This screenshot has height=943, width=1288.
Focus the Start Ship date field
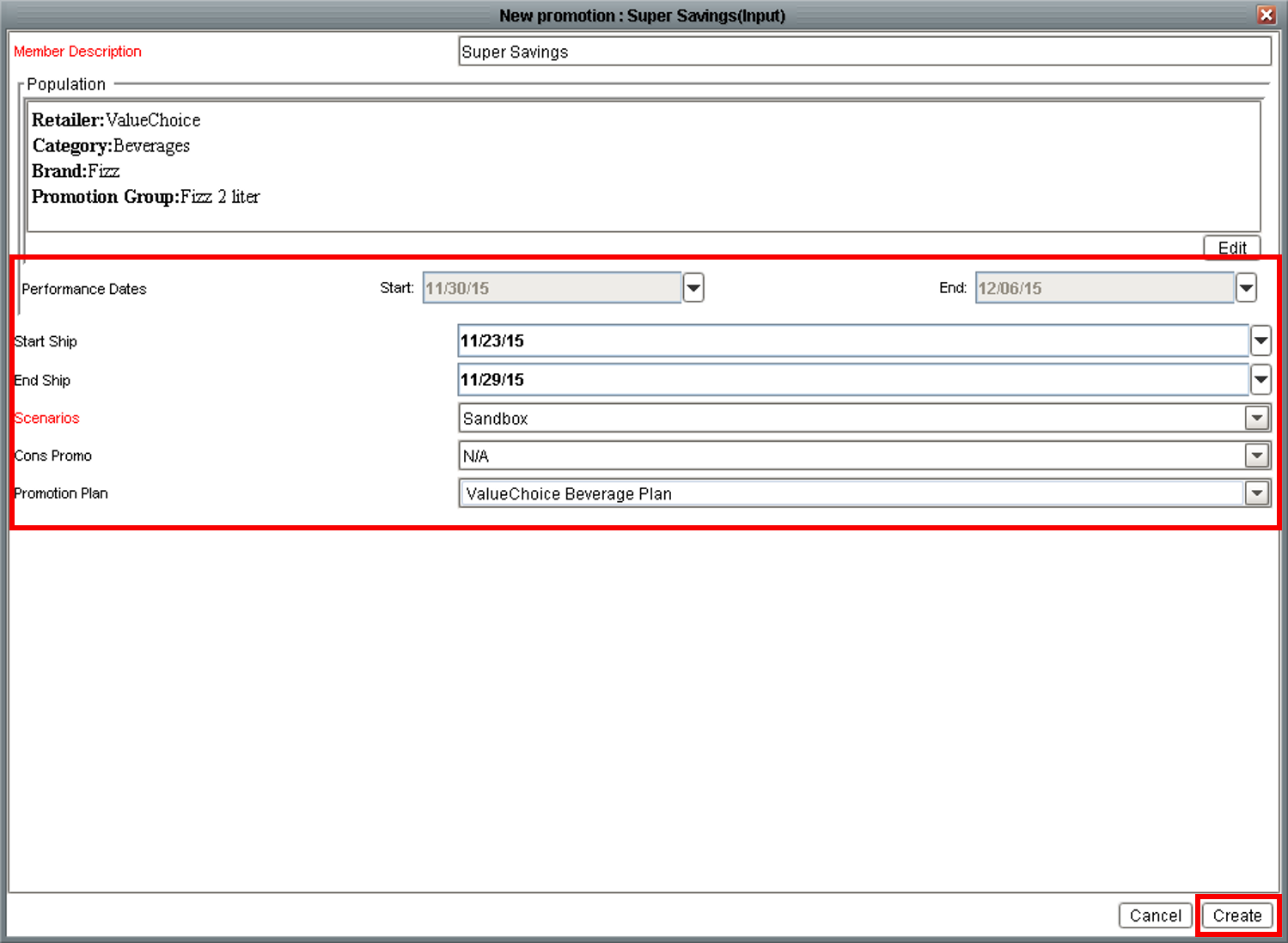tap(853, 340)
